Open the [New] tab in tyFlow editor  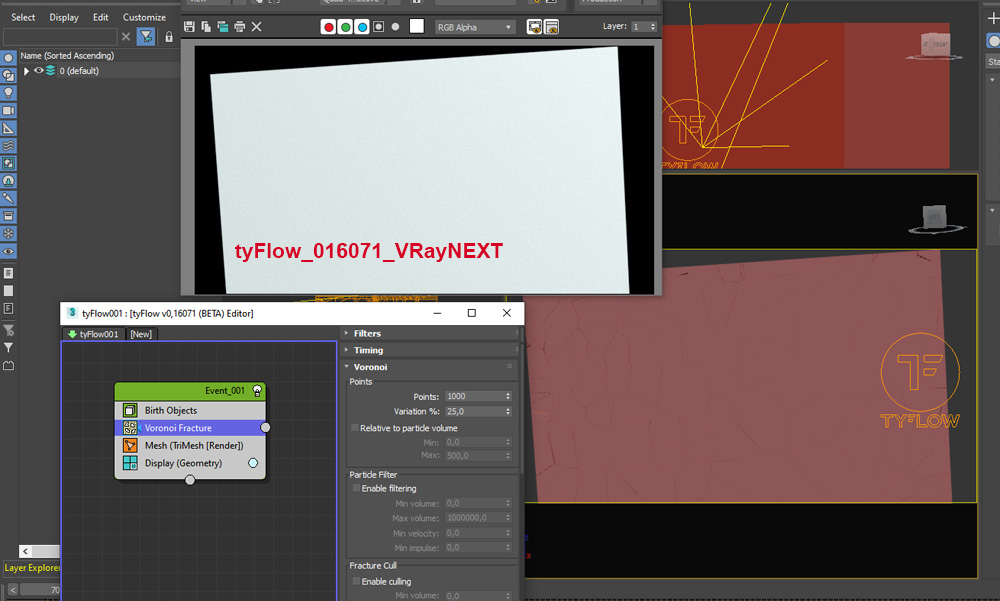point(141,334)
